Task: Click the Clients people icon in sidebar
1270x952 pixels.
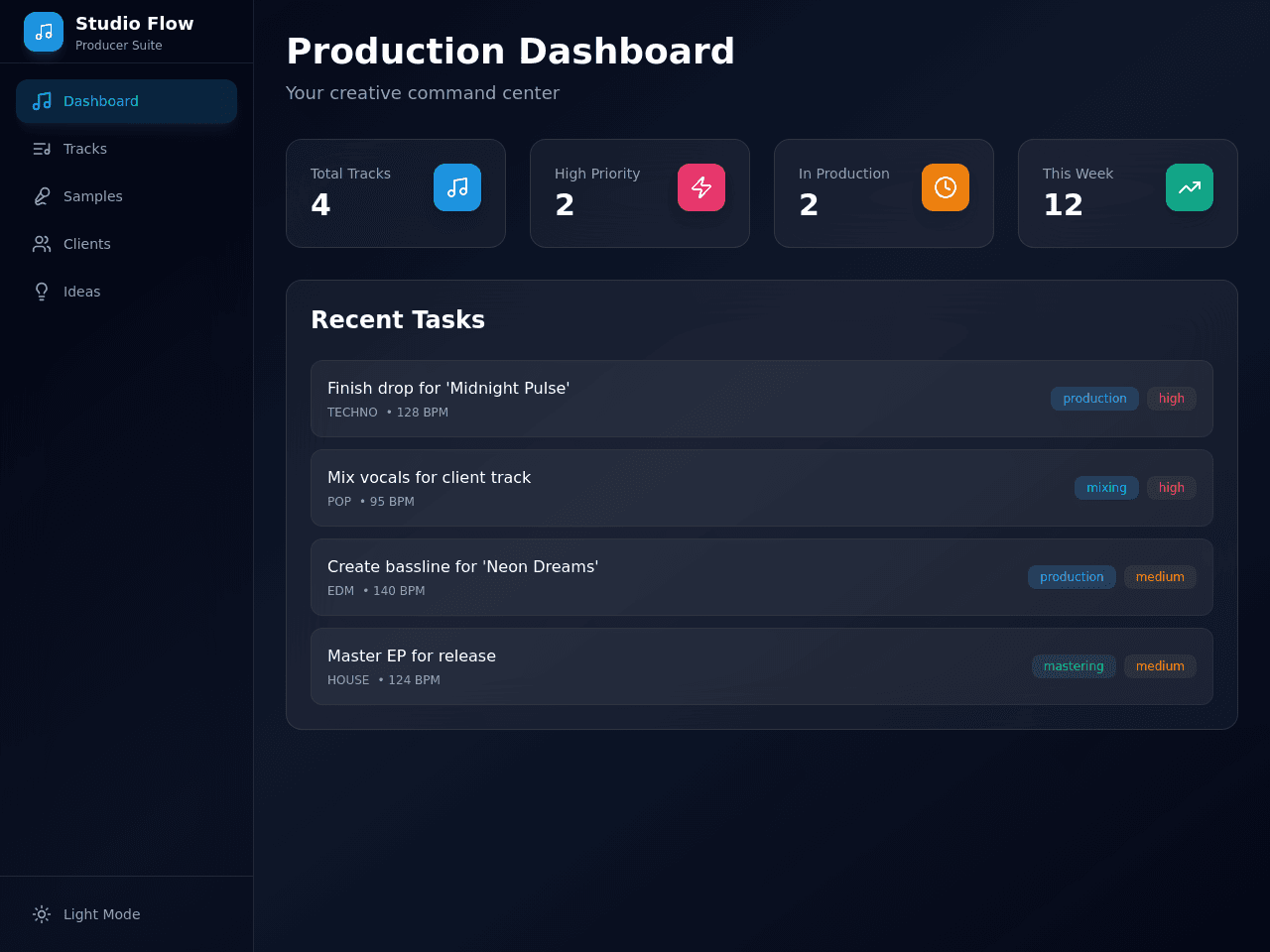Action: [42, 244]
